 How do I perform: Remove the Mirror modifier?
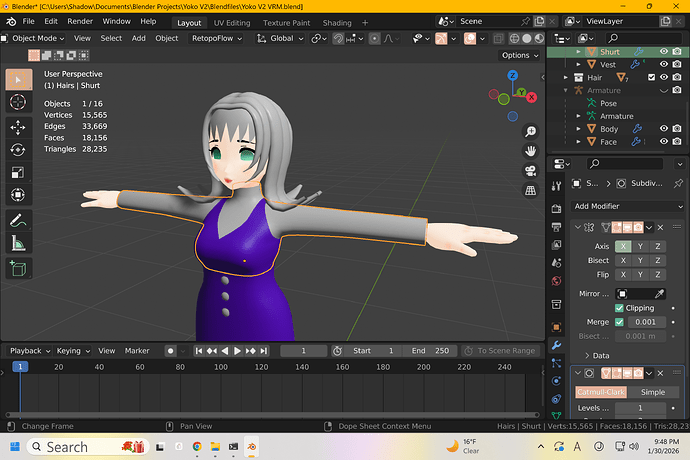[x=660, y=228]
